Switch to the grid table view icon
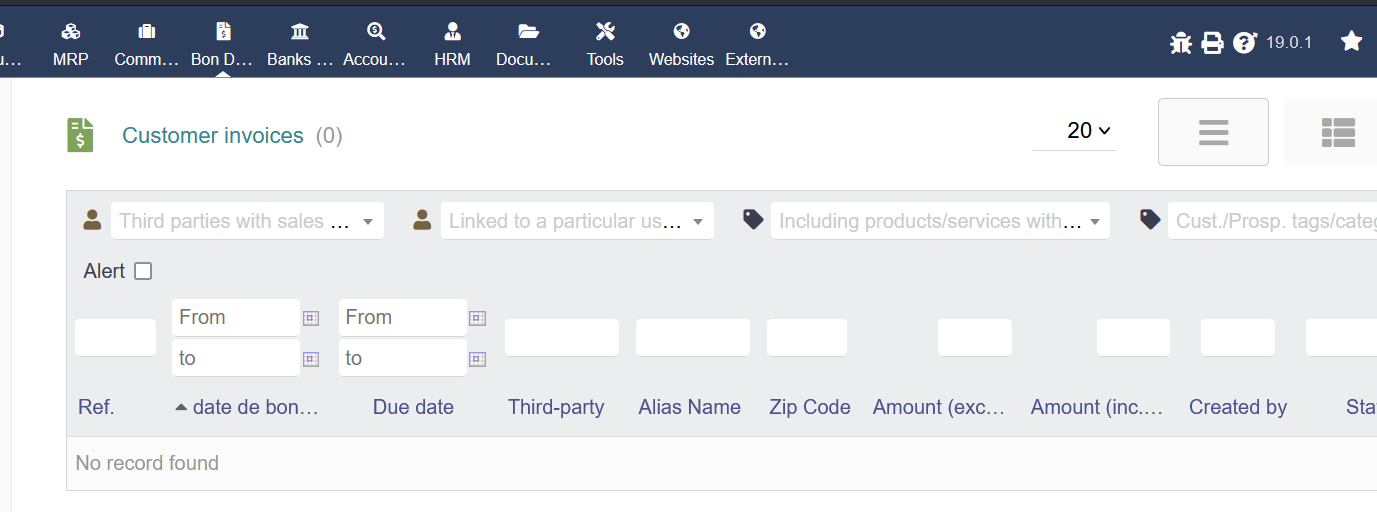1377x512 pixels. pyautogui.click(x=1337, y=132)
